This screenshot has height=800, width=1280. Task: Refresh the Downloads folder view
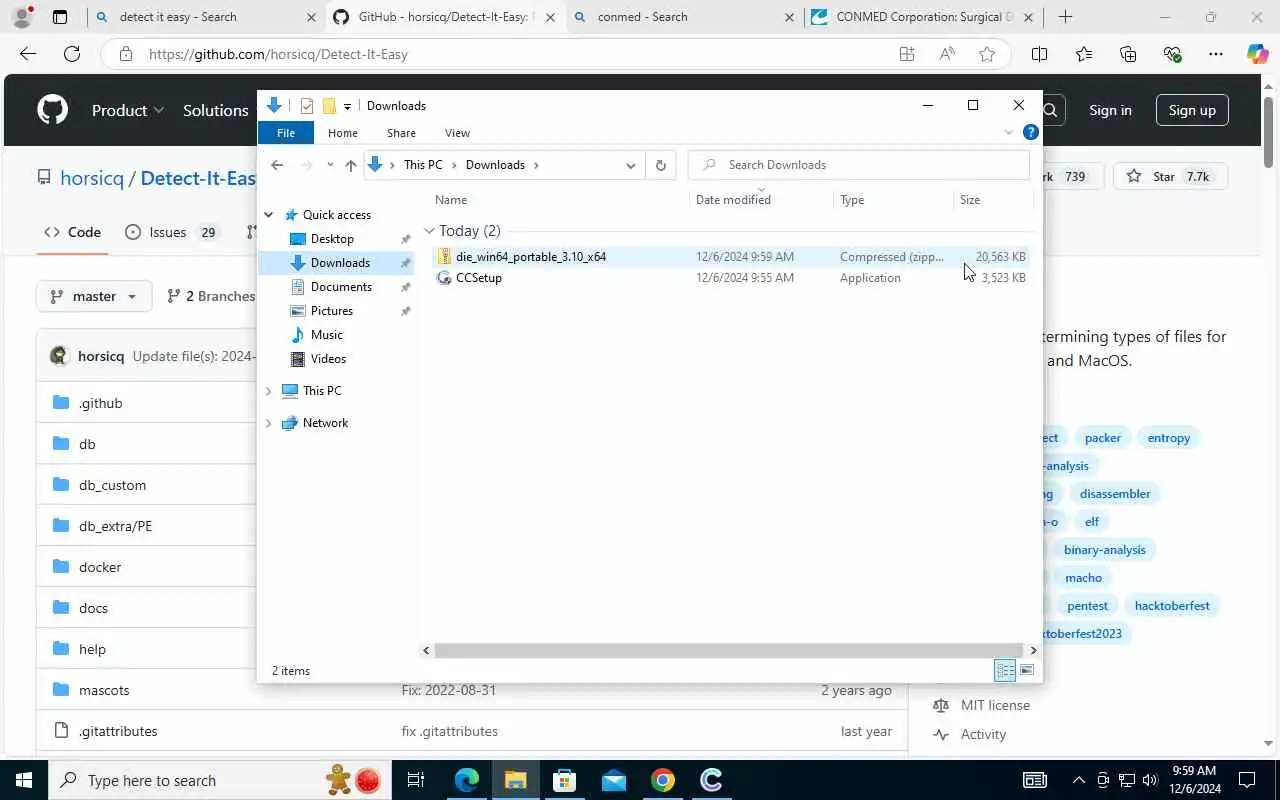point(660,165)
